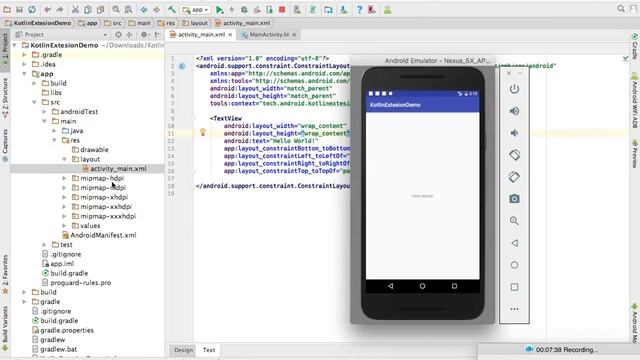Click the yellow lightbulb intention icon
The width and height of the screenshot is (640, 360).
click(203, 132)
